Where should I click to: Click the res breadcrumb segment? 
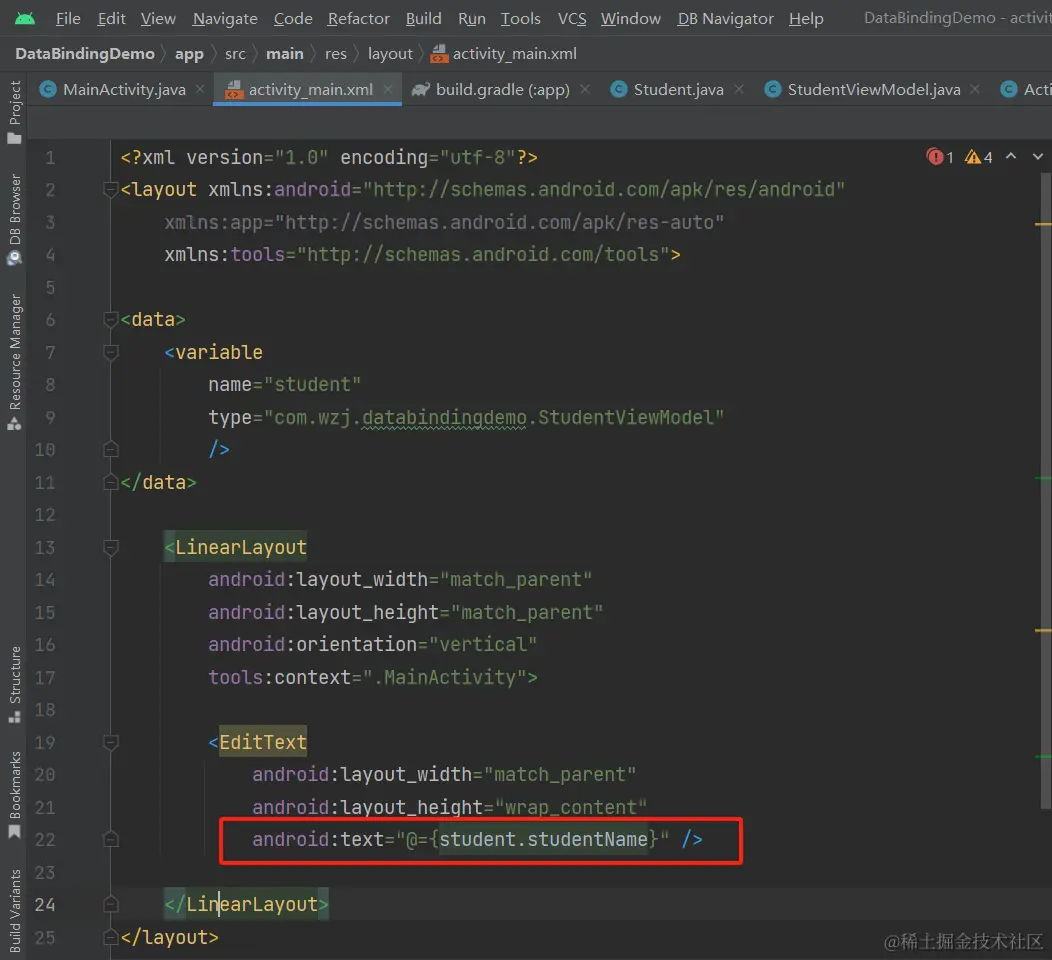click(335, 54)
